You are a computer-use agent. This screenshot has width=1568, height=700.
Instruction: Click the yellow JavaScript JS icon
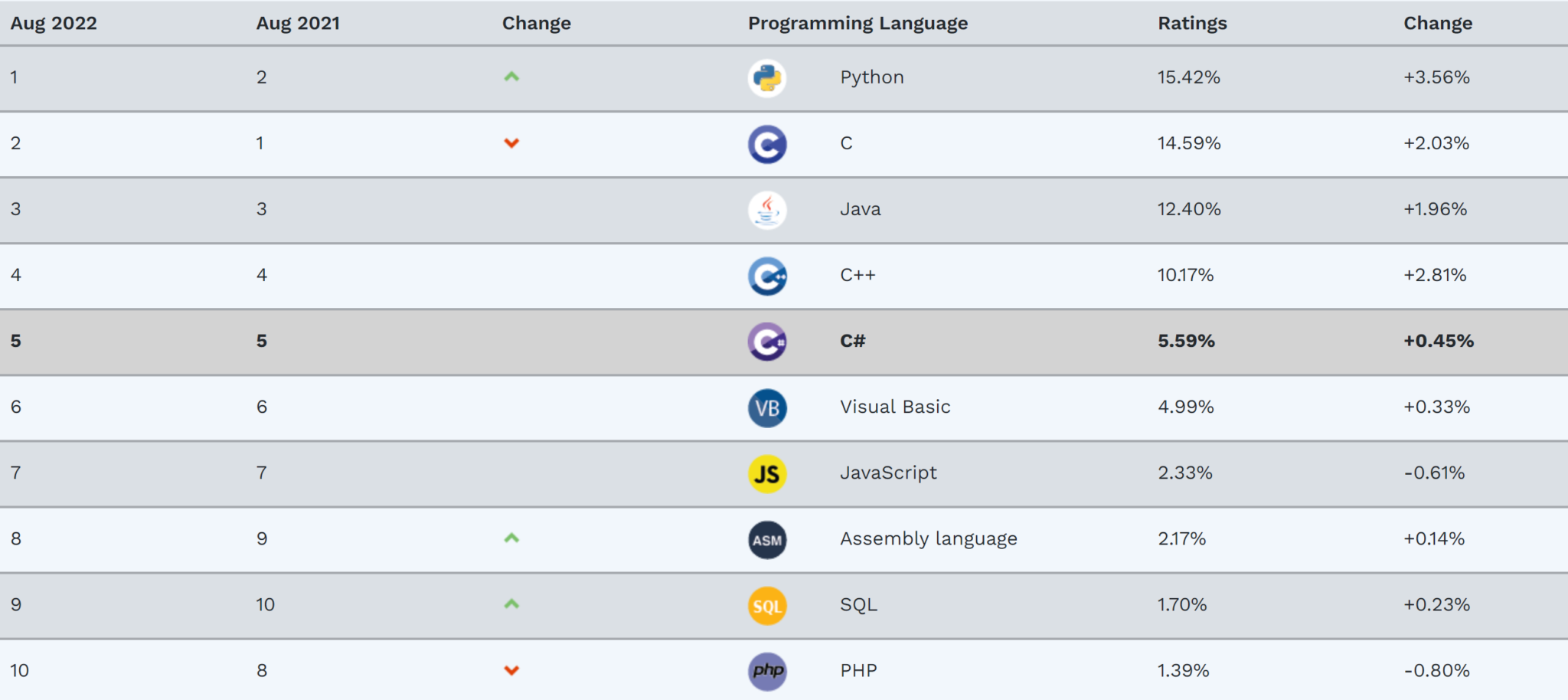[x=766, y=473]
